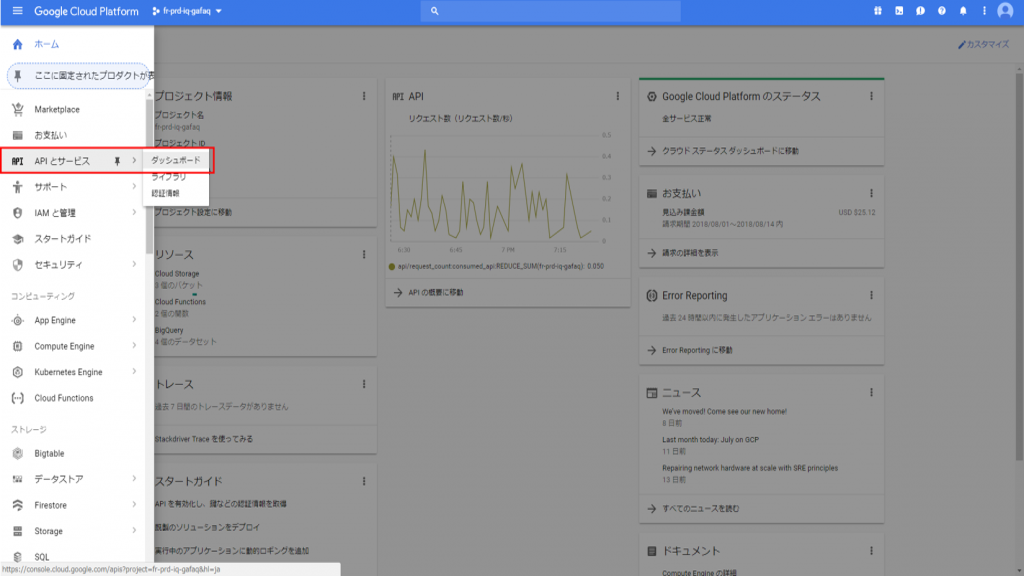Open the gift icon in header

tap(878, 11)
